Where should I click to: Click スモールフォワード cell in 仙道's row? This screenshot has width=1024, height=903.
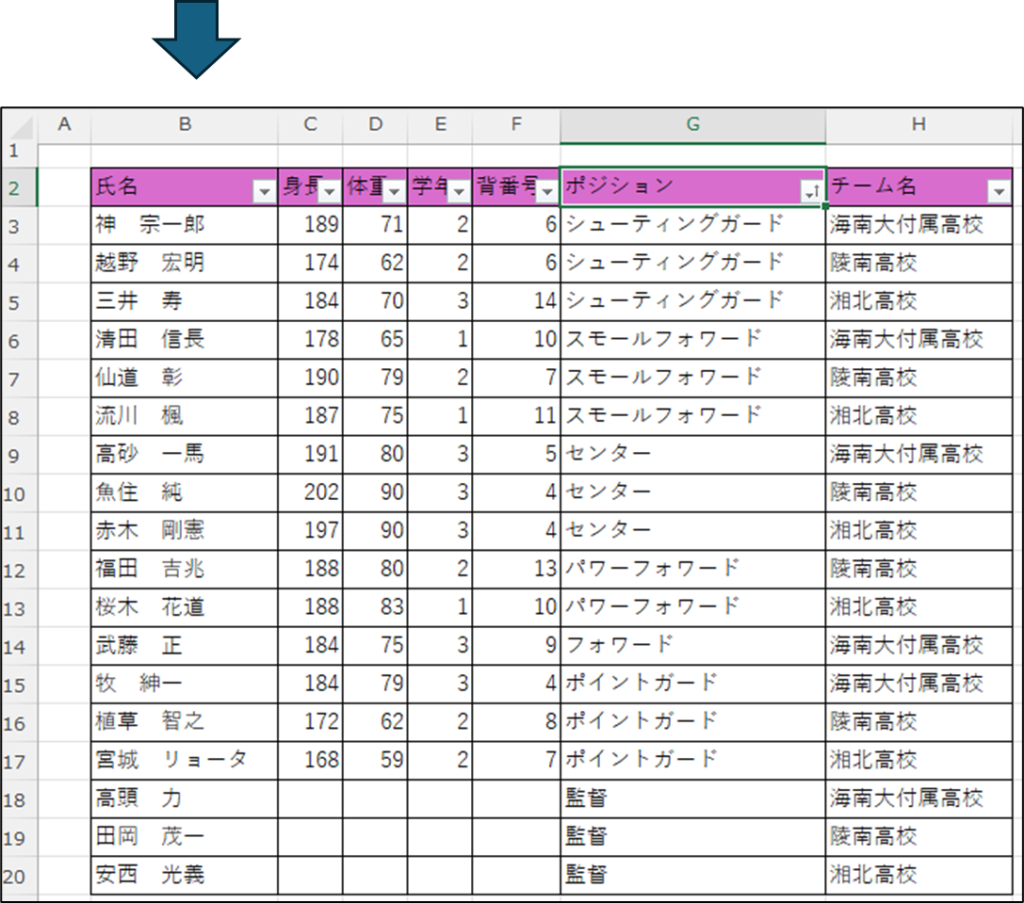(x=693, y=378)
